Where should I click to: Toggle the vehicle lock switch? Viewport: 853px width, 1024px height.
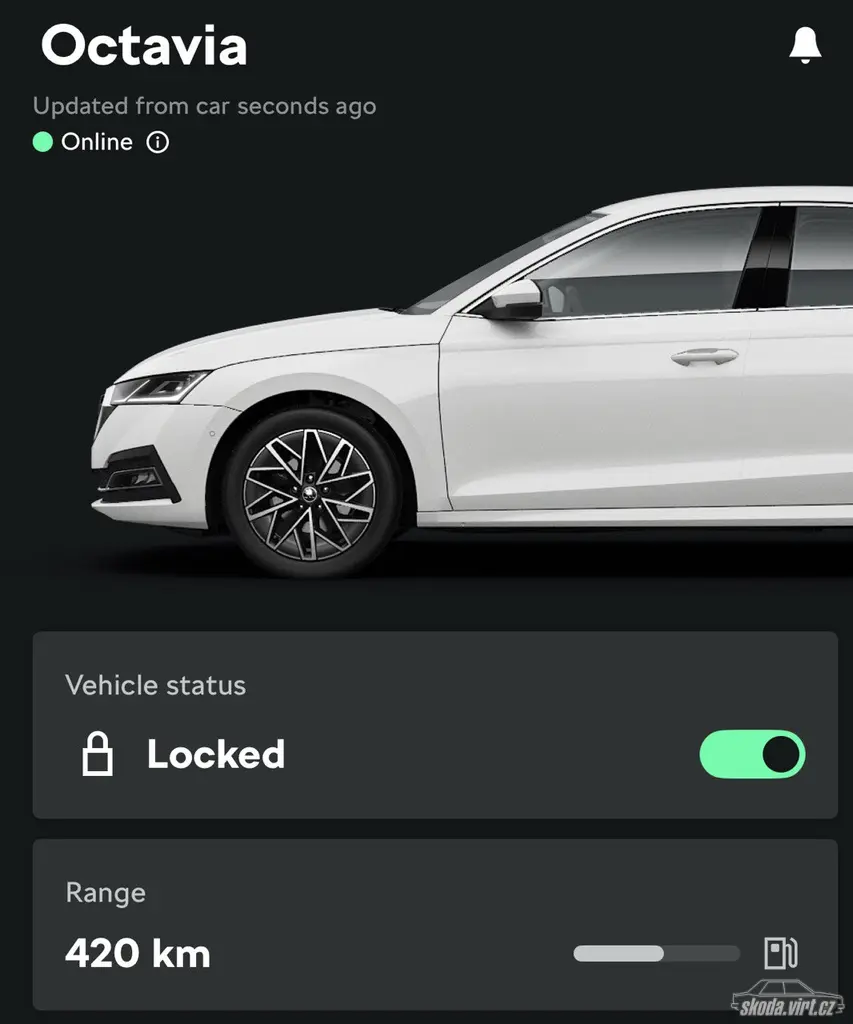pyautogui.click(x=752, y=754)
